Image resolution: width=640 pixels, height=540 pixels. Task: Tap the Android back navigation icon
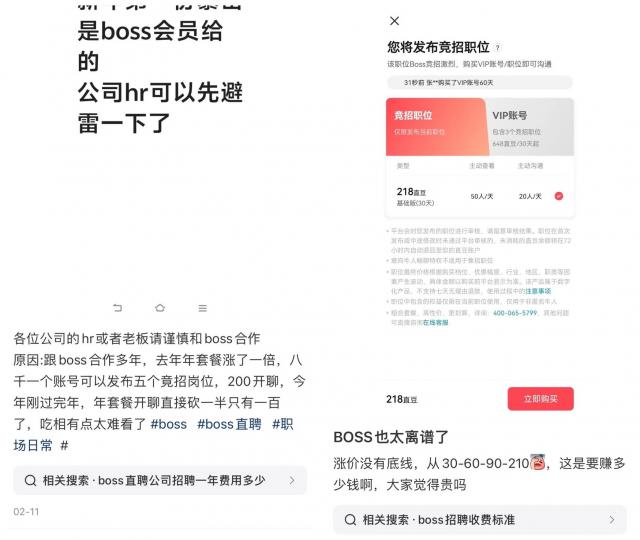118,308
